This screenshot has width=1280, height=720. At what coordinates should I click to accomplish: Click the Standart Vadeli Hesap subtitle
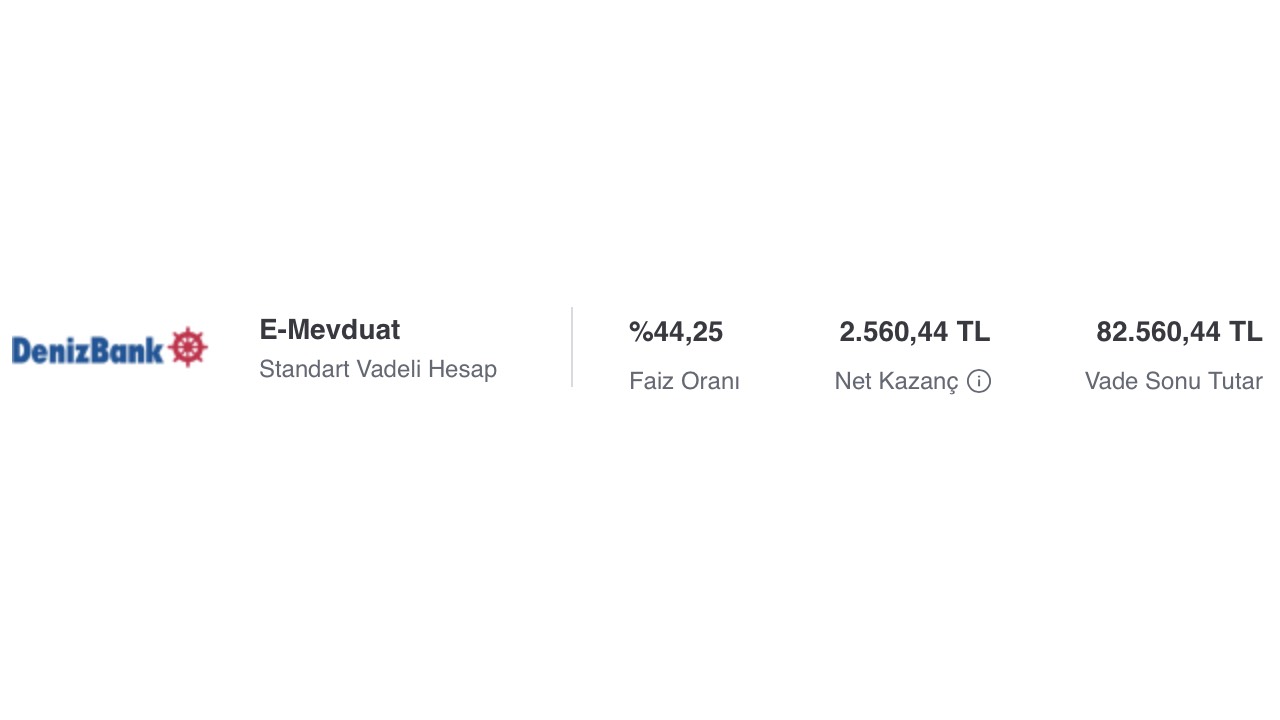pos(378,369)
